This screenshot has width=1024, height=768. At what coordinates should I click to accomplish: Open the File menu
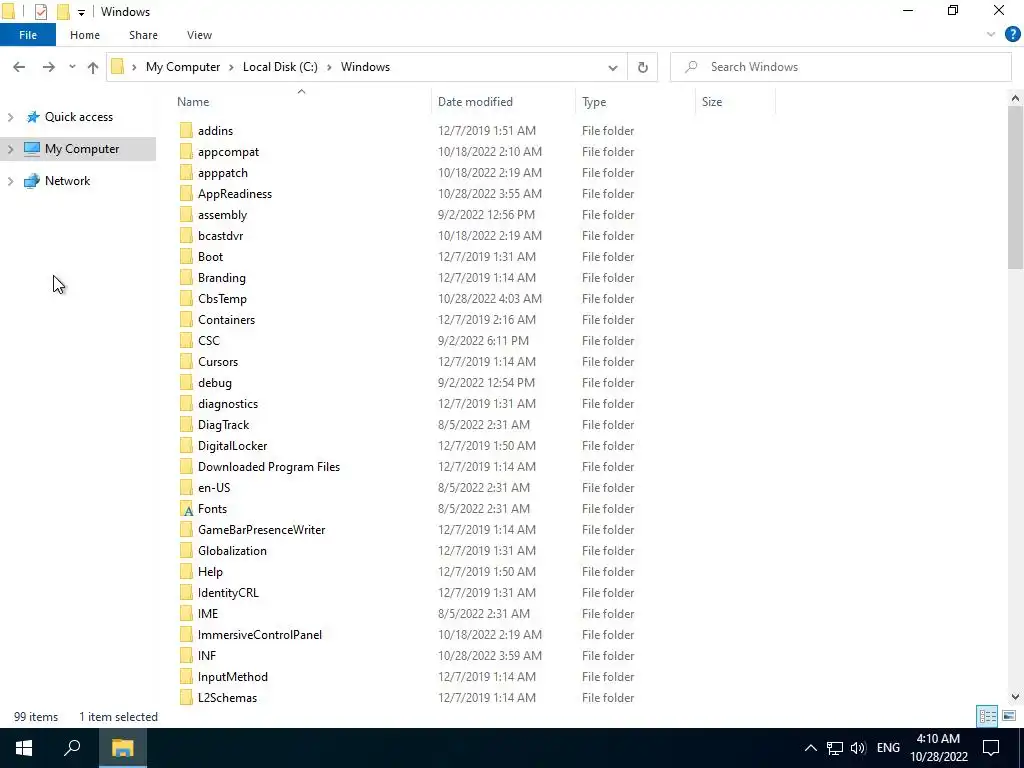28,35
